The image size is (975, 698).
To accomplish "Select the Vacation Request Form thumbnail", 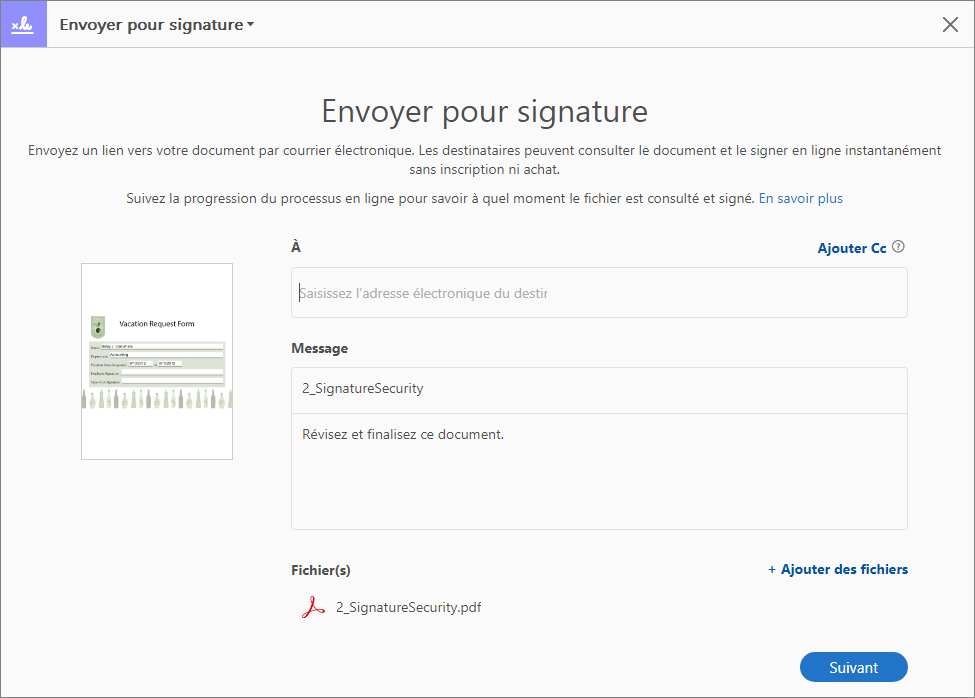I will pyautogui.click(x=157, y=361).
